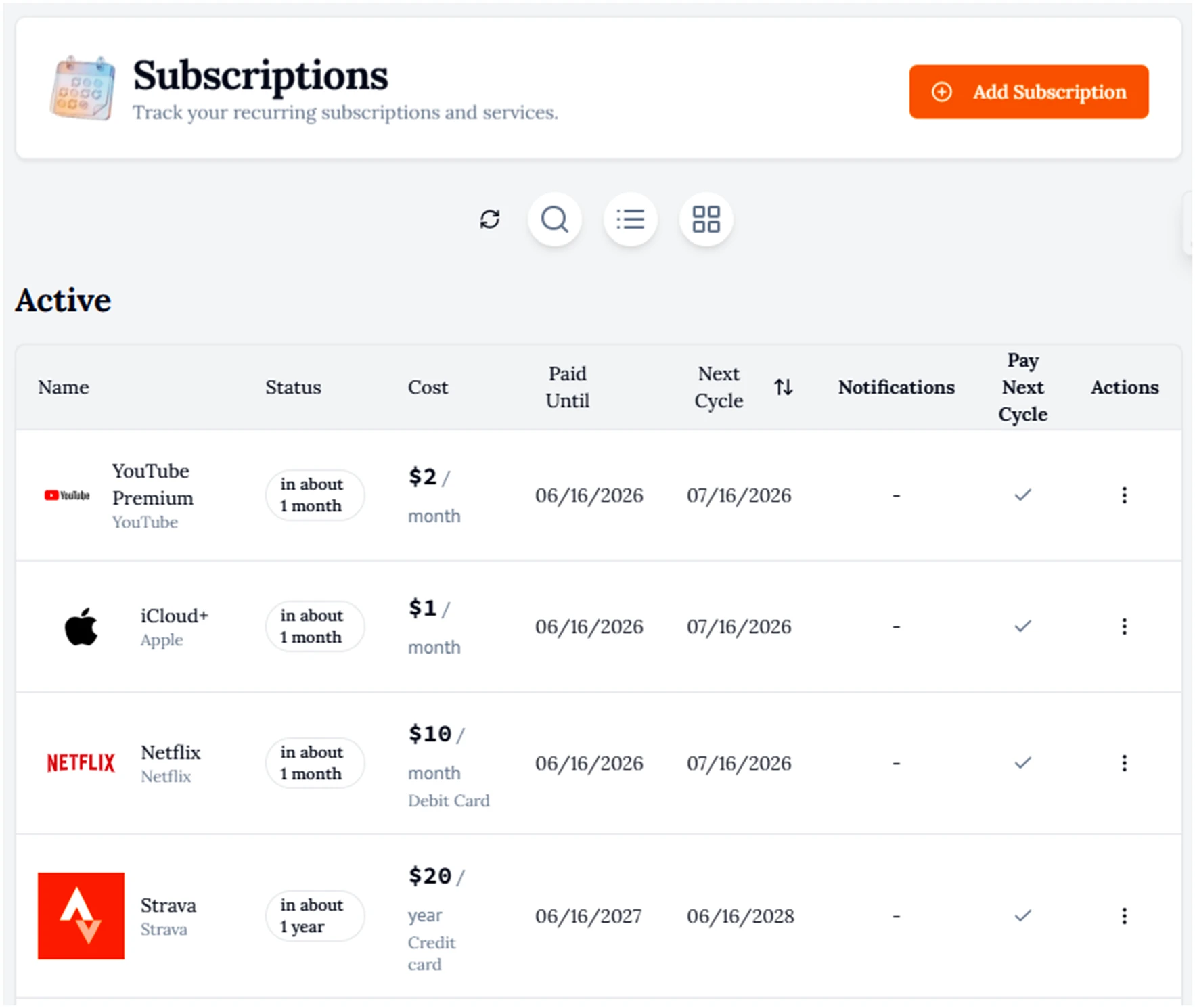This screenshot has width=1195, height=1008.
Task: Click YouTube Premium paid until 06/16/2026
Action: 589,495
